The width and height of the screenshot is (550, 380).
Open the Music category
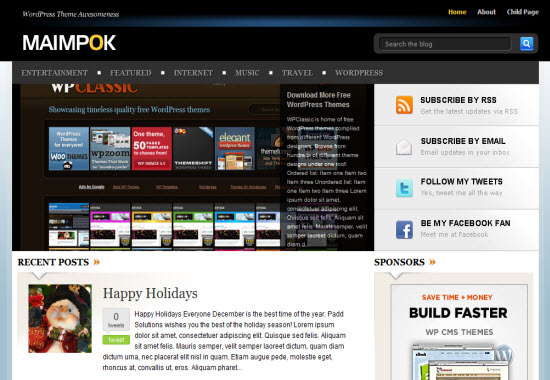pos(247,73)
